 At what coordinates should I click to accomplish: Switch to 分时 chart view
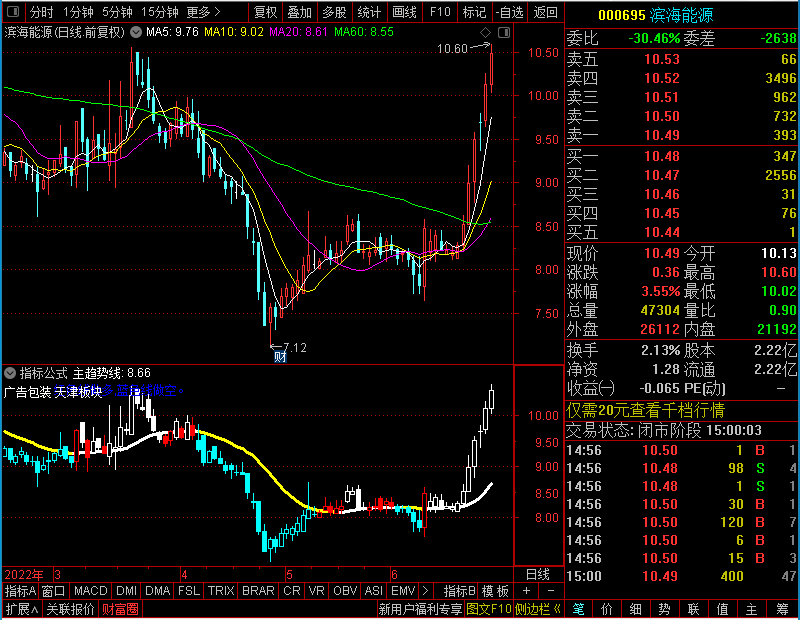click(x=41, y=12)
